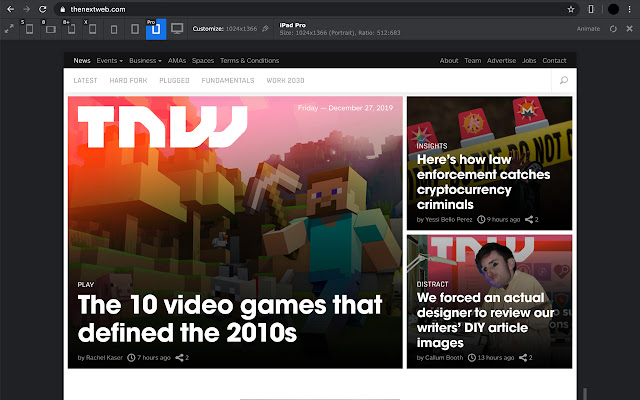Open the Chrome three-dot menu

point(629,9)
